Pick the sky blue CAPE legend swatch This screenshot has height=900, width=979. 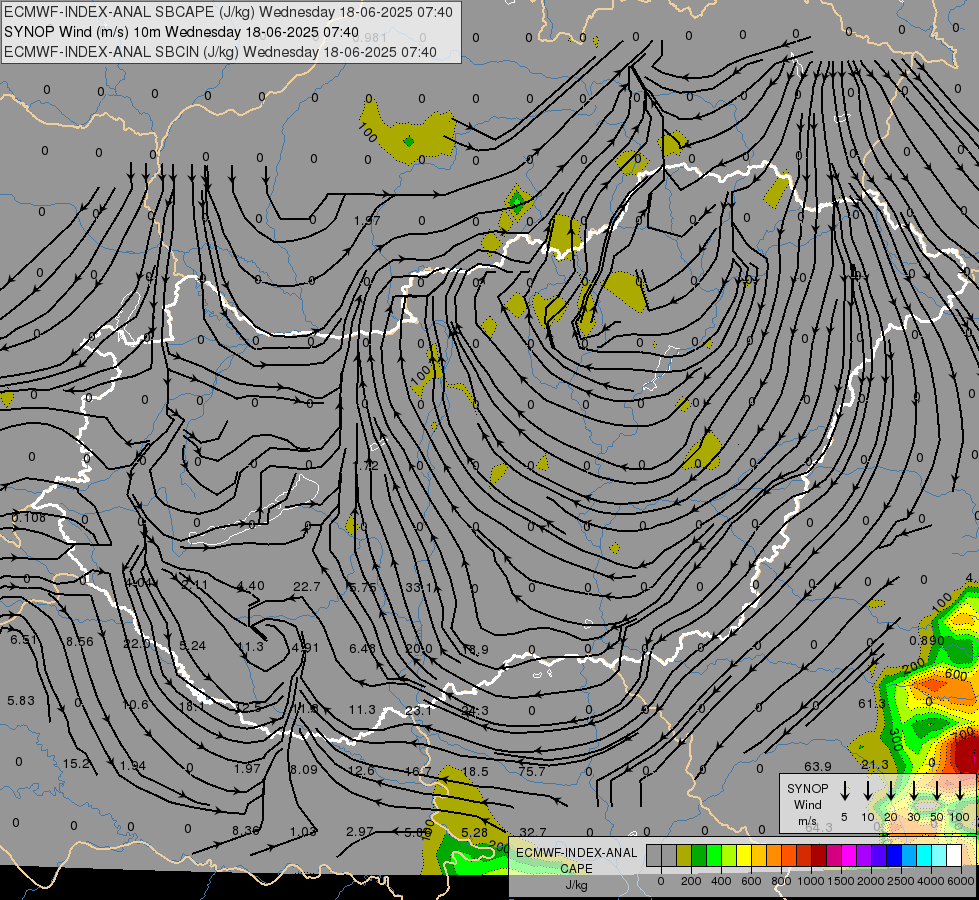[x=908, y=856]
